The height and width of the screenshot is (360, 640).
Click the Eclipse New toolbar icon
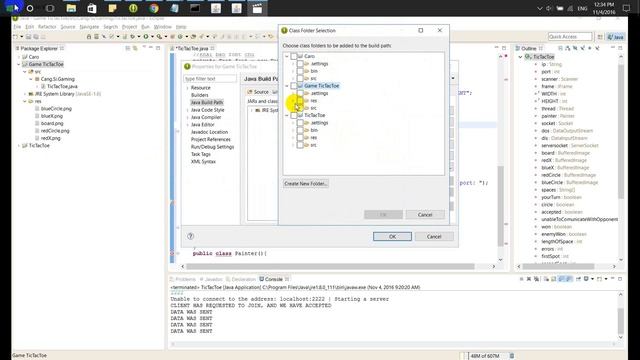point(16,37)
